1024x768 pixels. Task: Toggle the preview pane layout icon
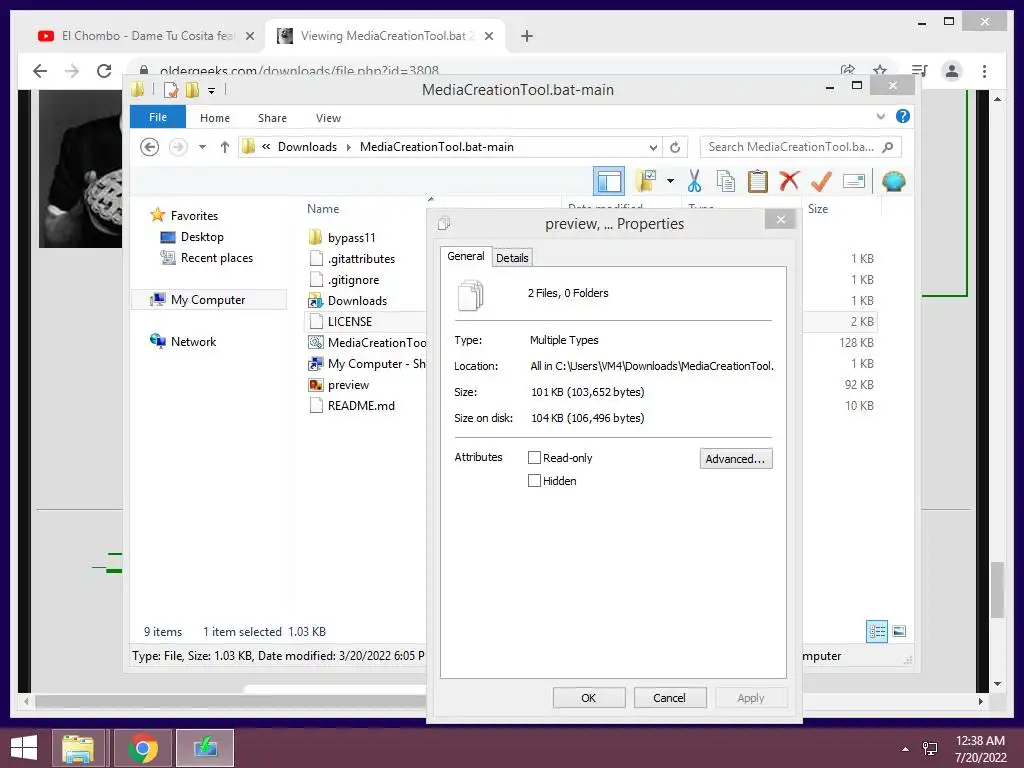pyautogui.click(x=609, y=182)
